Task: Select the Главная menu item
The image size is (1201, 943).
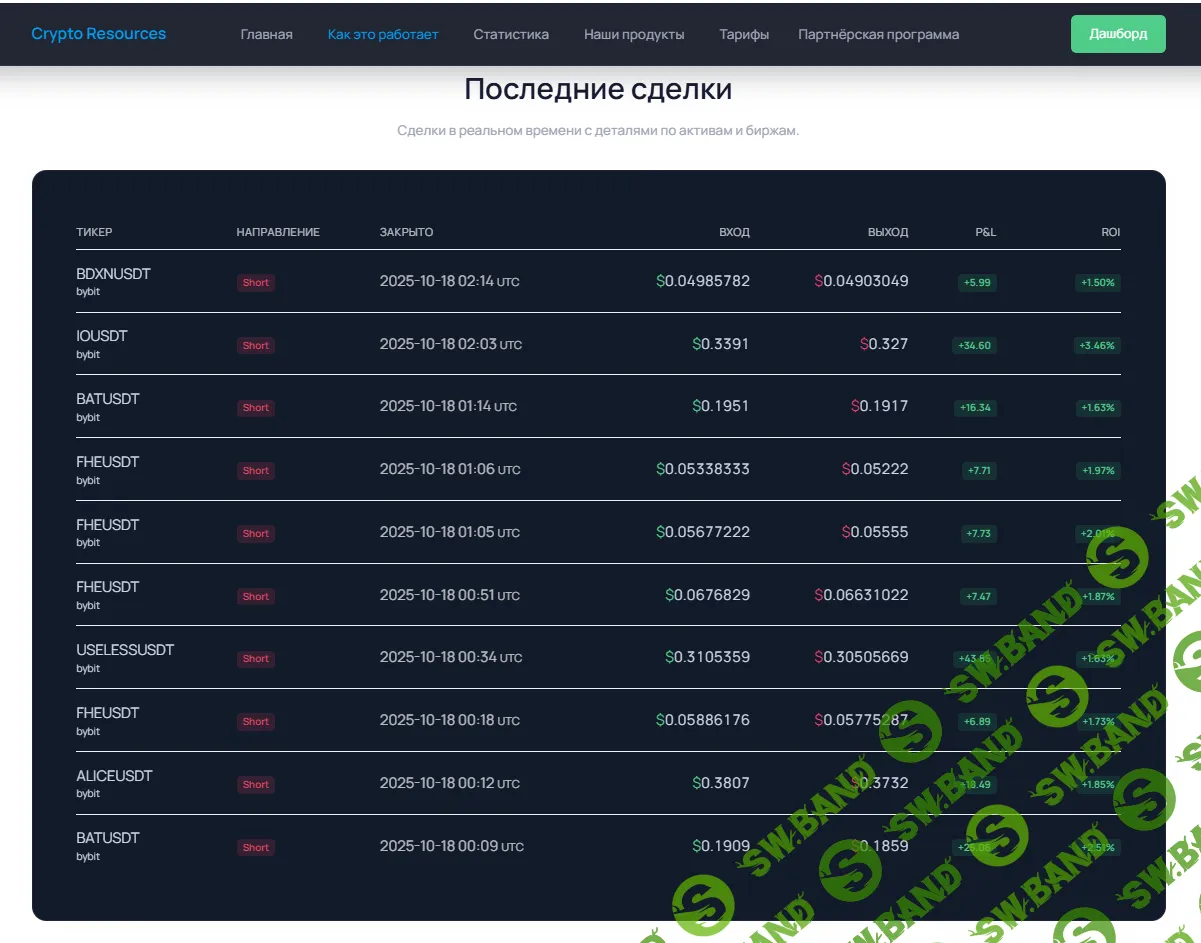Action: pos(265,33)
